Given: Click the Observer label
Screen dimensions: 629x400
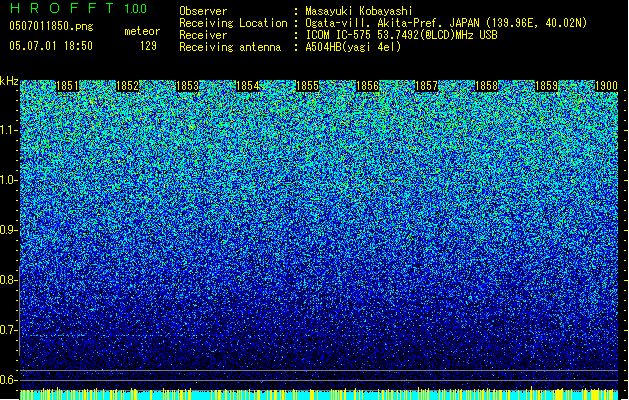Looking at the screenshot, I should pyautogui.click(x=203, y=11).
